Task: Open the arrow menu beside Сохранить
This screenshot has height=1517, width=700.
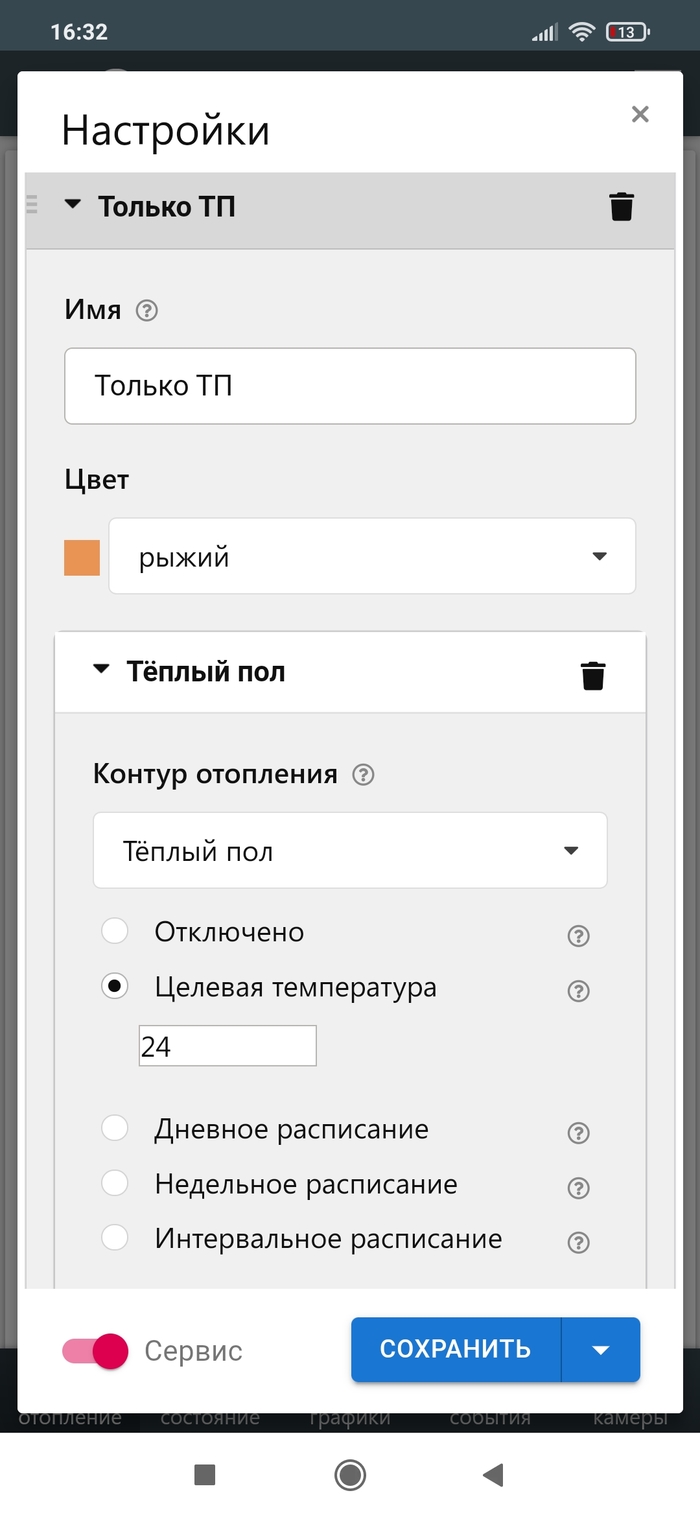Action: coord(600,1350)
